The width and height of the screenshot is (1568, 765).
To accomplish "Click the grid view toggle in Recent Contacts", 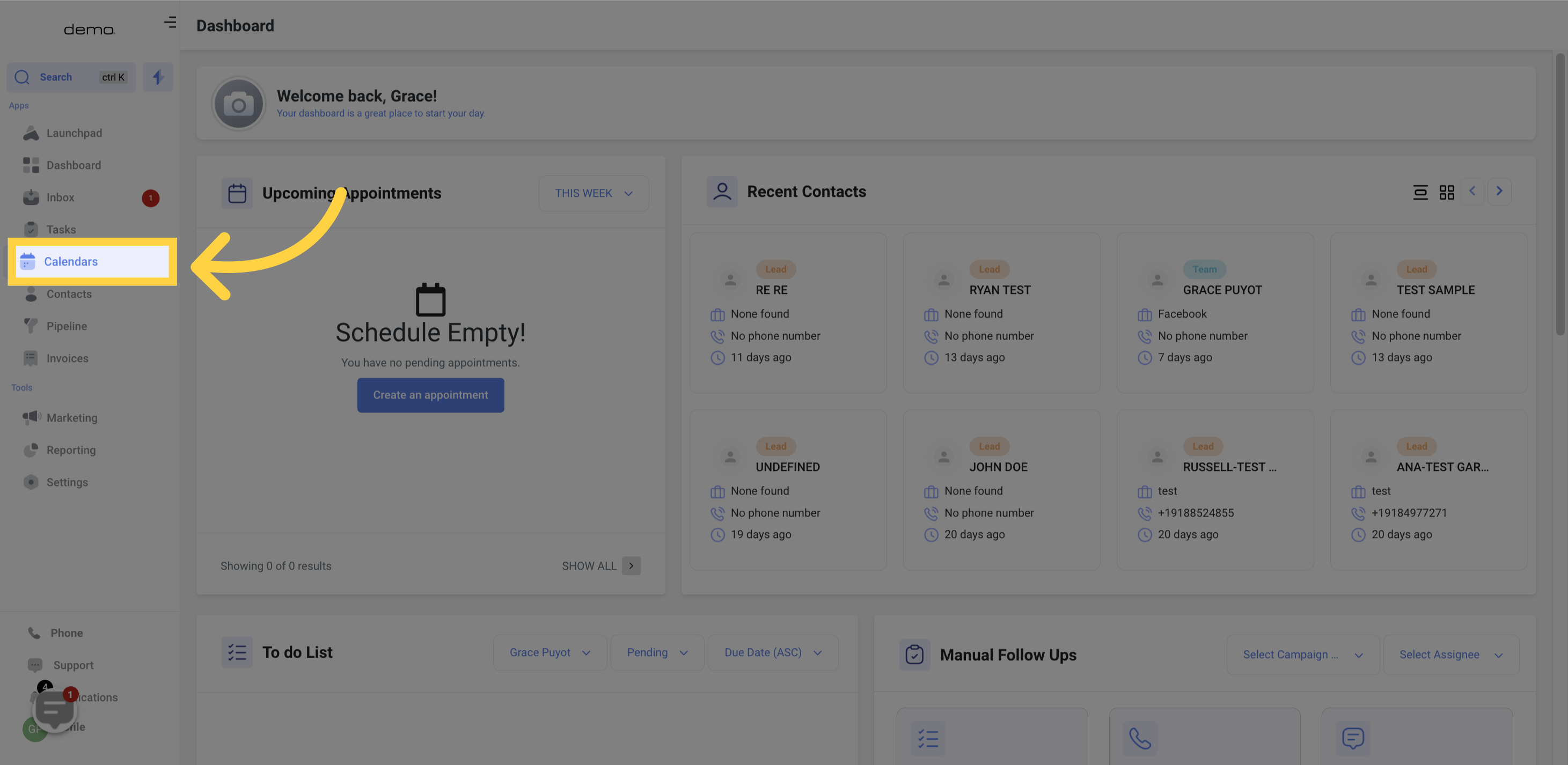I will tap(1447, 192).
